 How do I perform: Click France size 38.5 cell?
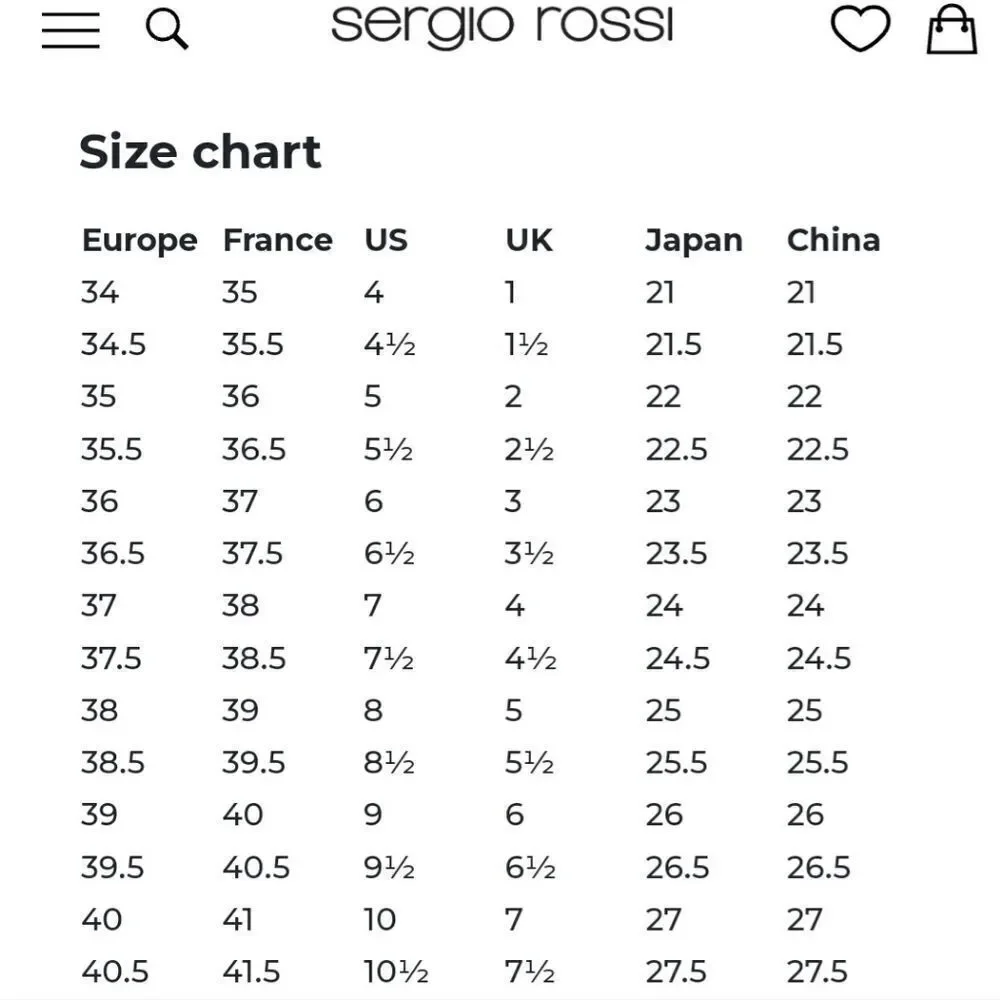254,658
